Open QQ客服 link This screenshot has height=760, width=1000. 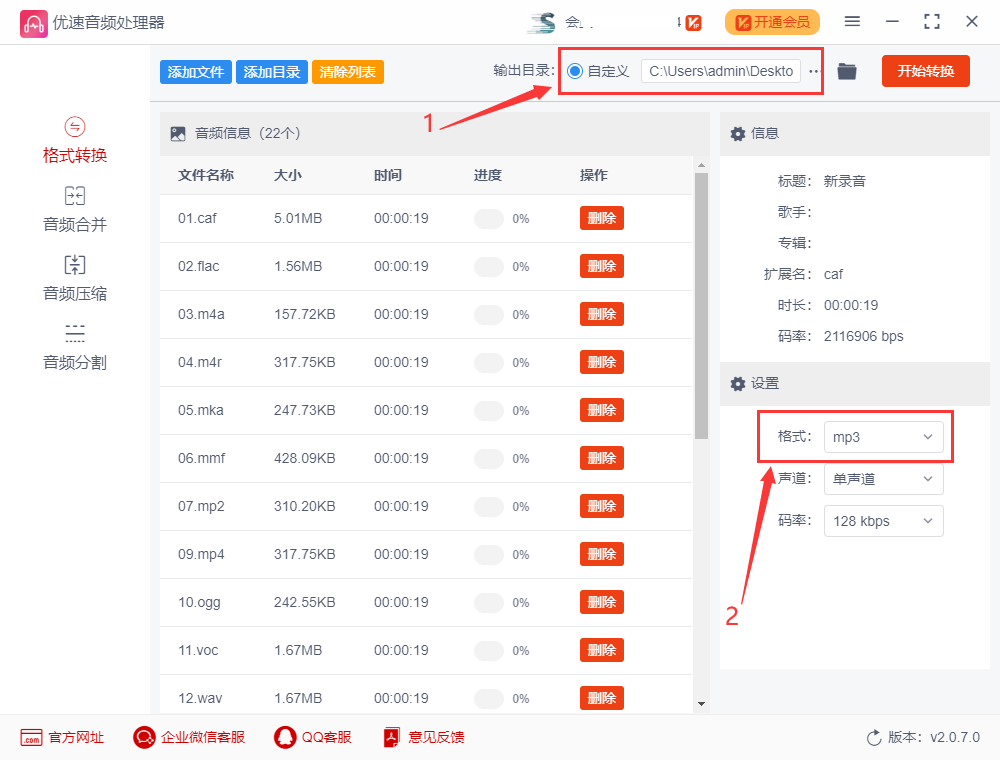tap(312, 738)
